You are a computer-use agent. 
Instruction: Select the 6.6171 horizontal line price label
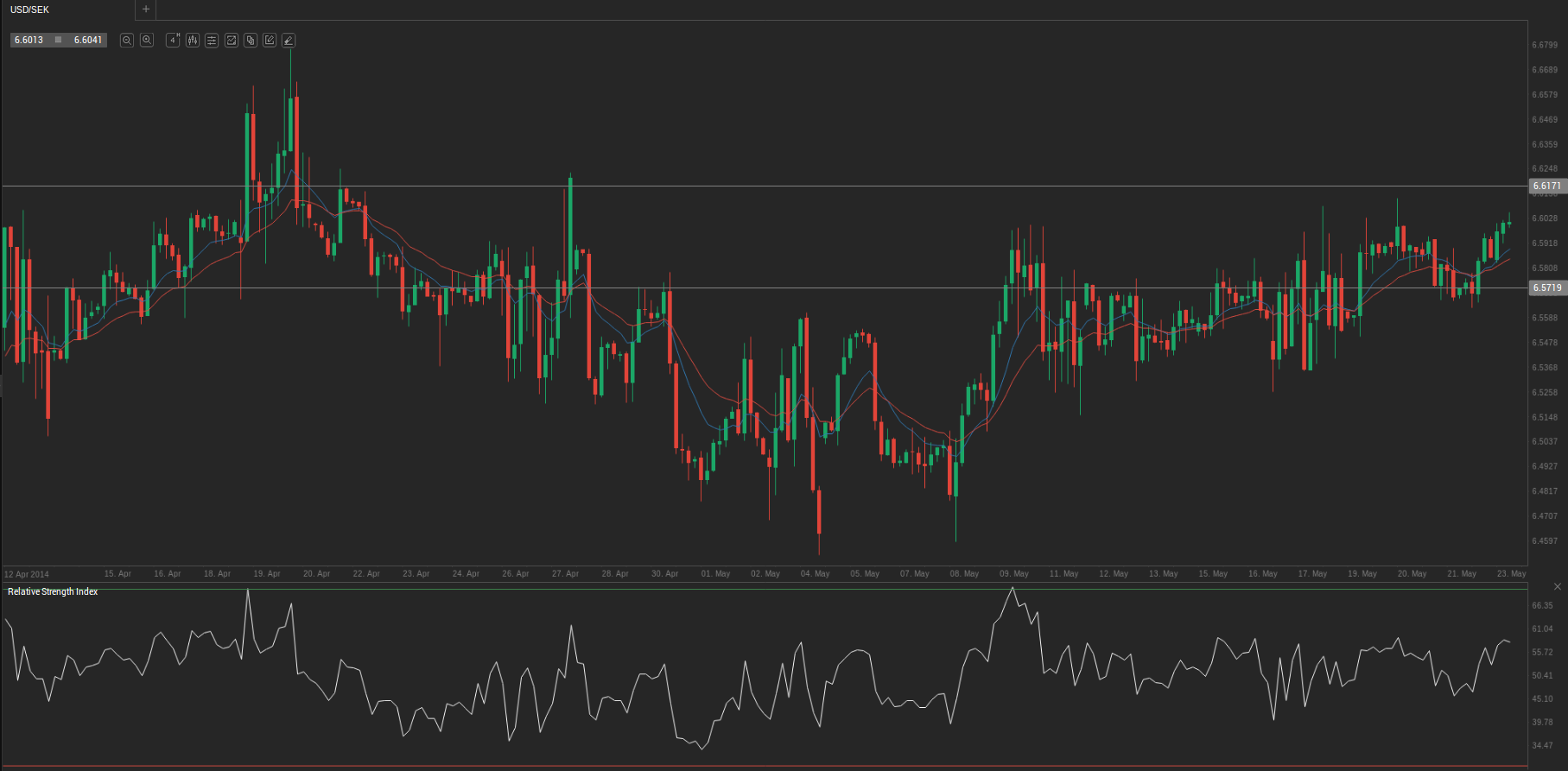coord(1546,186)
